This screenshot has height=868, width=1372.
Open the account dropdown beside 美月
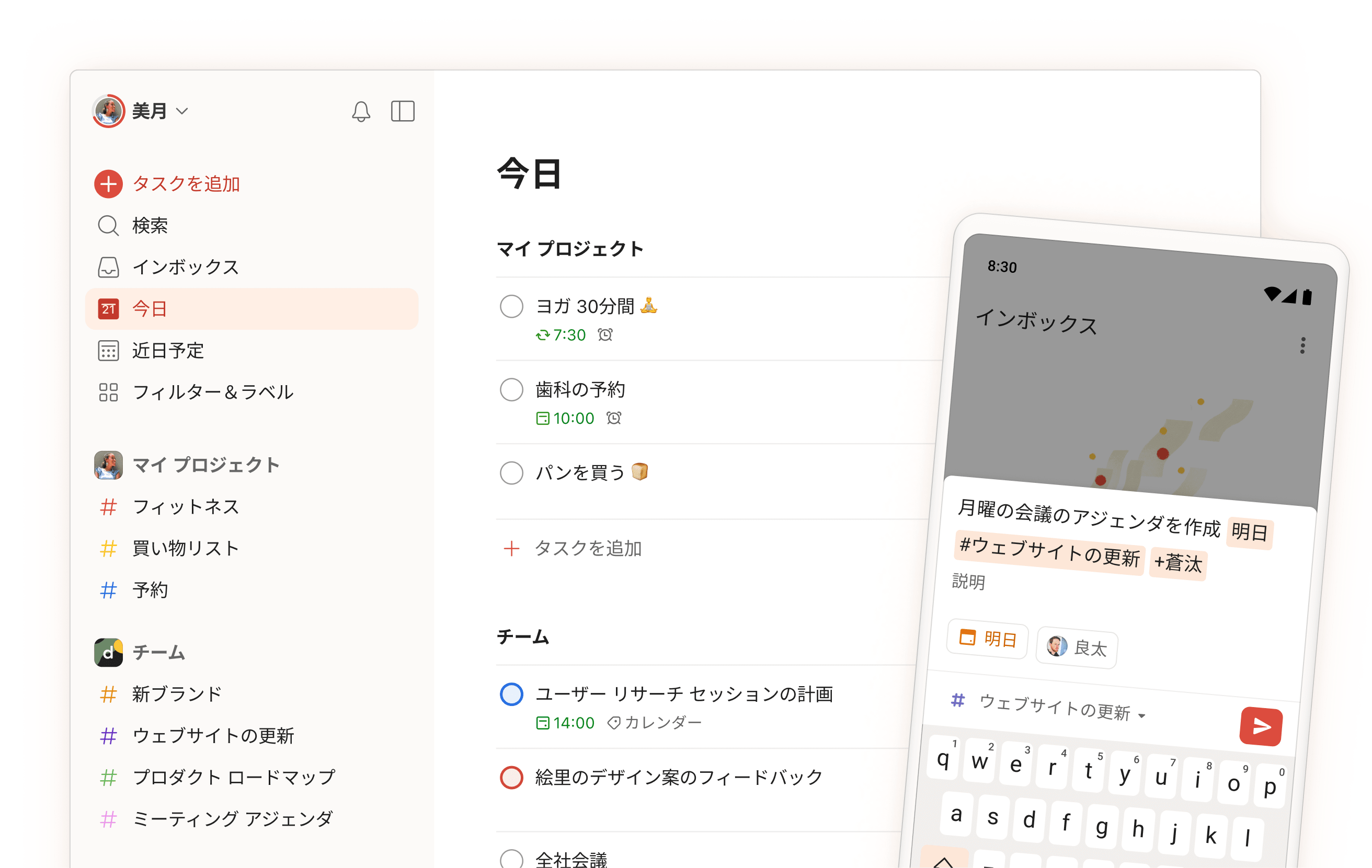[183, 112]
